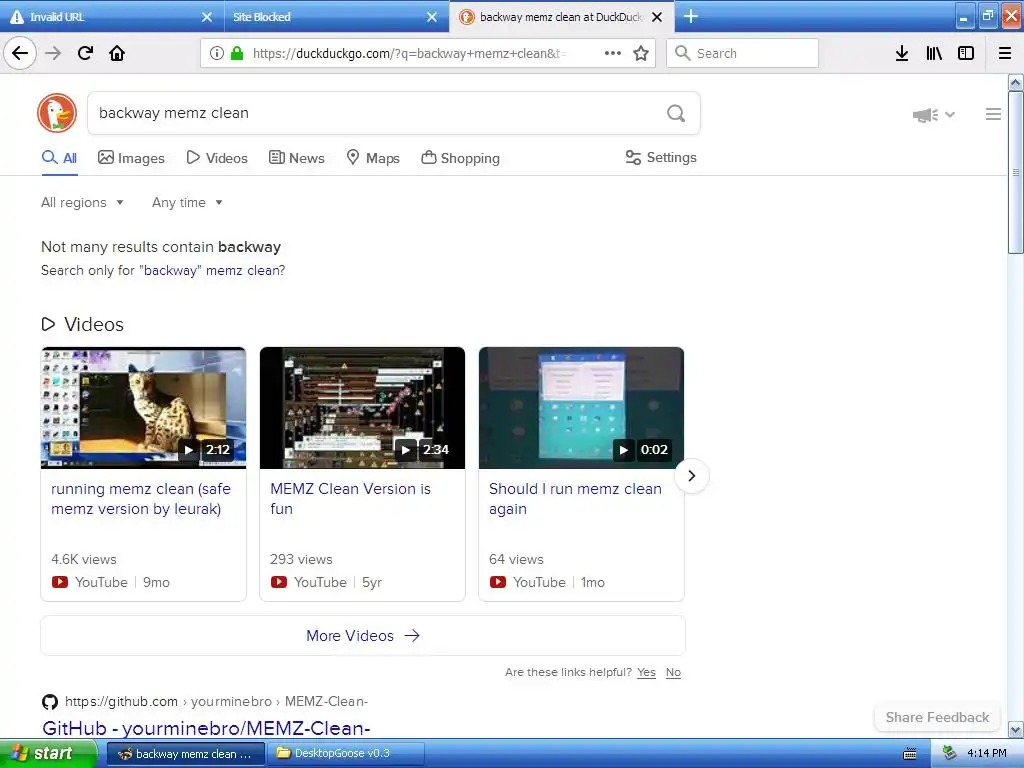
Task: Click the backway memz clean taskbar button
Action: pos(185,754)
